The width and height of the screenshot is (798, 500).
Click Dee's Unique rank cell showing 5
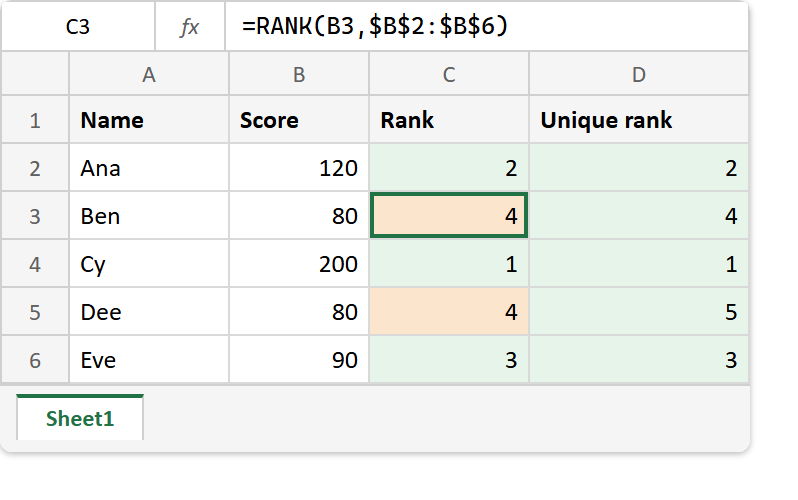pyautogui.click(x=639, y=312)
